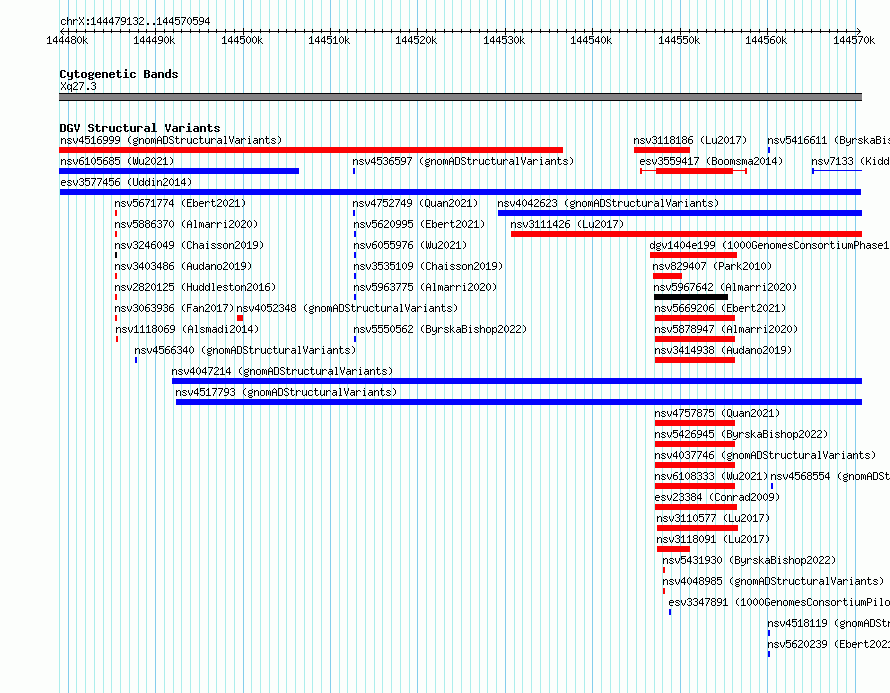Open nsv5431930 (ByrskaBishop2022) label
Screen dimensions: 890x693
749,560
